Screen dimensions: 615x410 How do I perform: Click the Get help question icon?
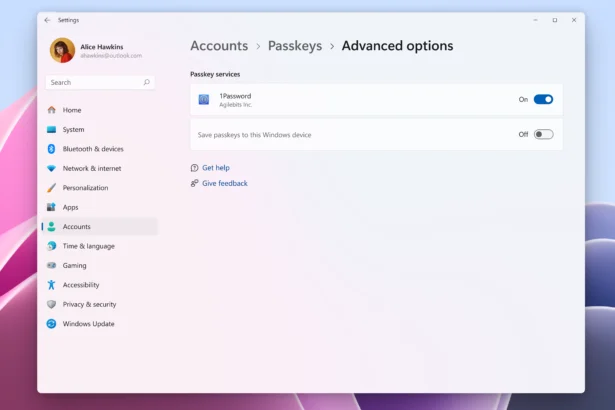click(194, 168)
